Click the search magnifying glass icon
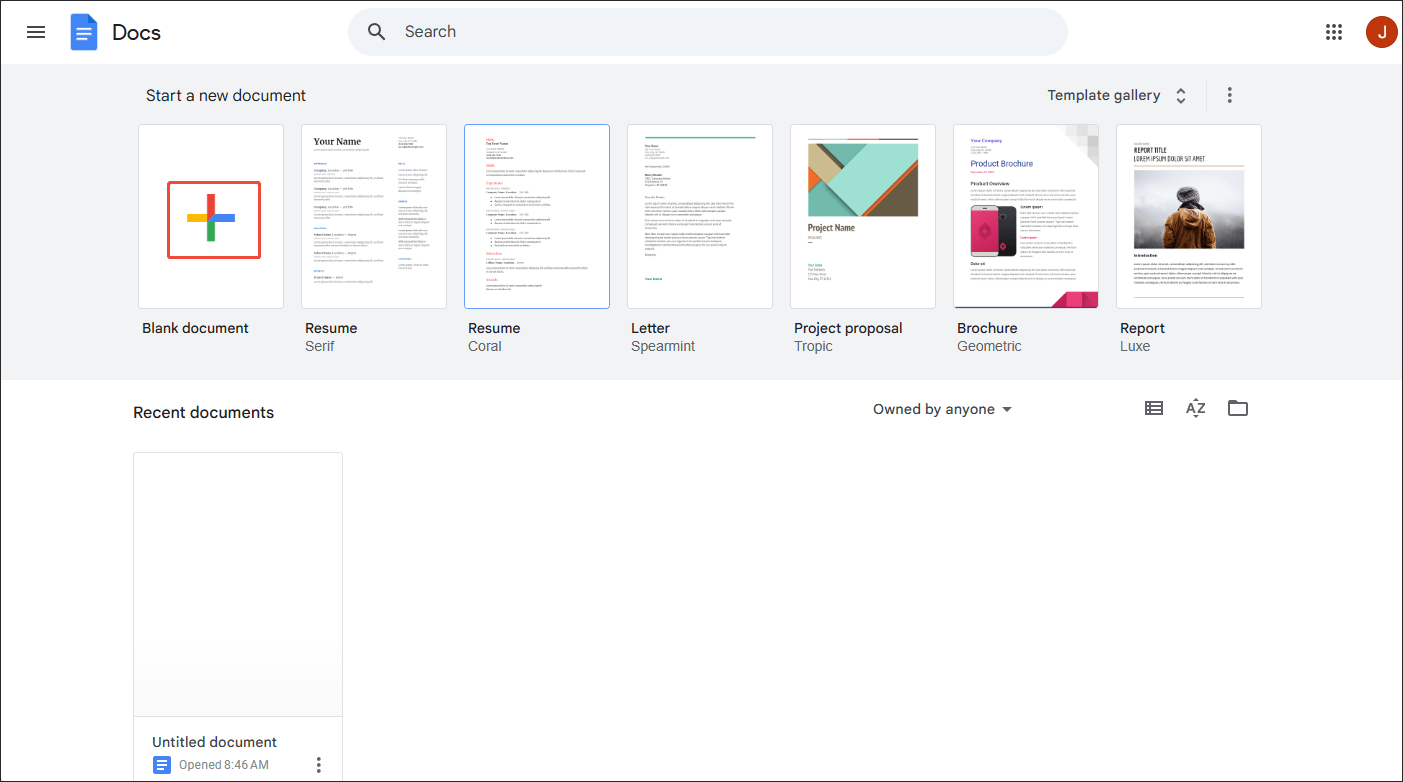Image resolution: width=1403 pixels, height=782 pixels. 376,31
